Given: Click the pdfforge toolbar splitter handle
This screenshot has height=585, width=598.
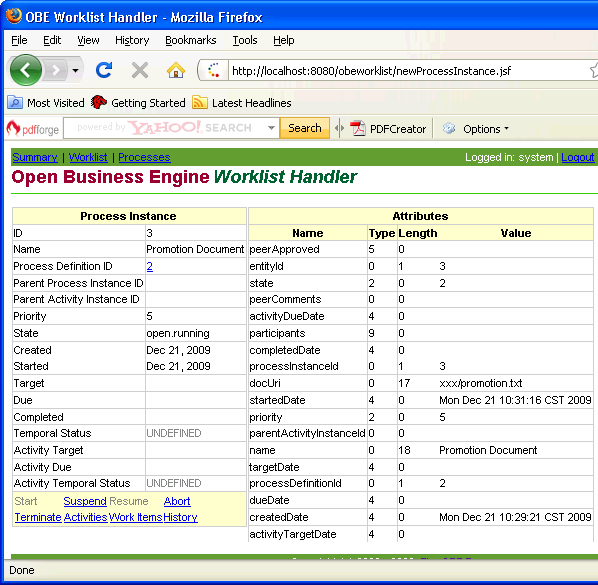Looking at the screenshot, I should click(339, 129).
